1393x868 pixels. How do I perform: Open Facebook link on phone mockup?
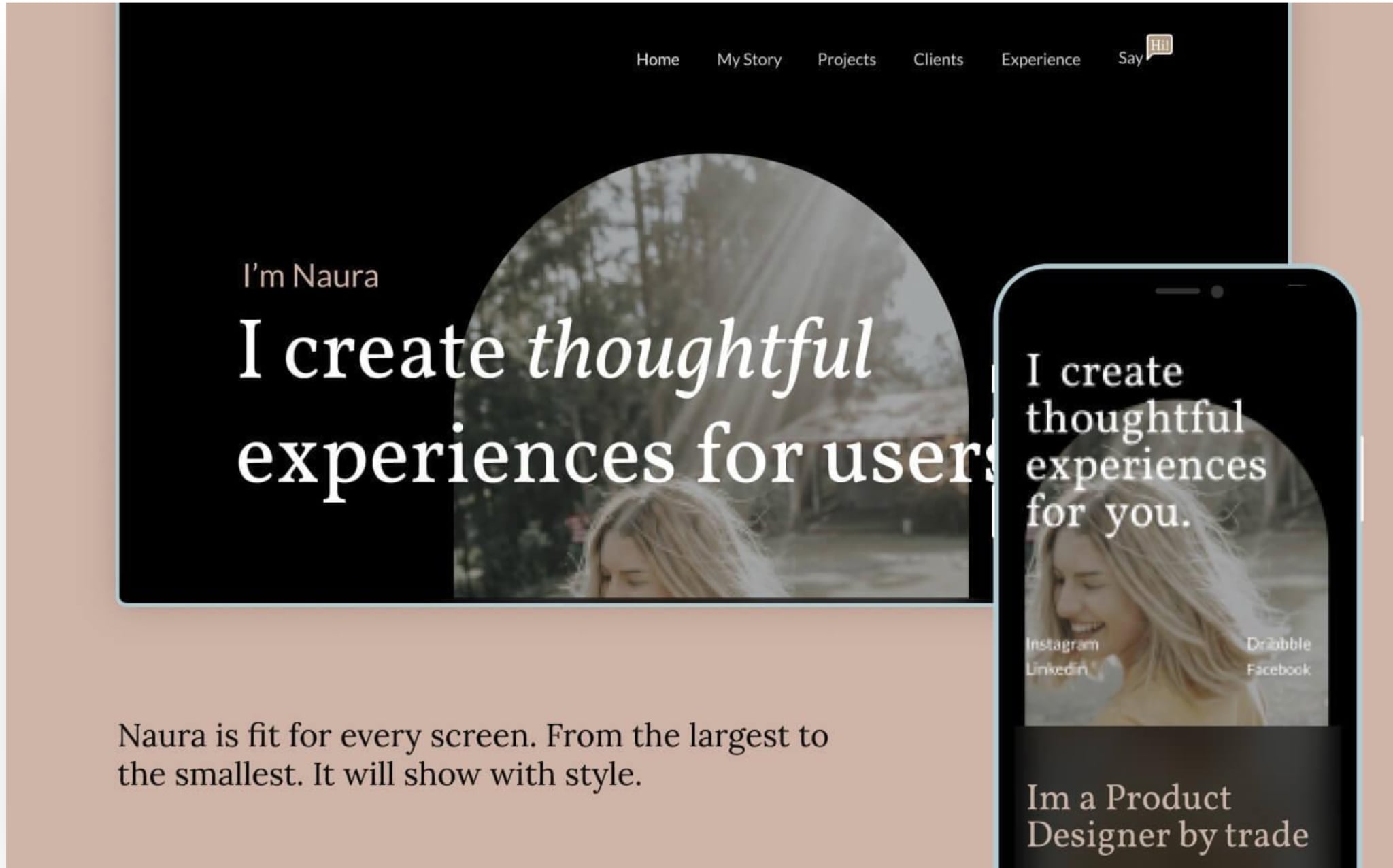[1278, 670]
